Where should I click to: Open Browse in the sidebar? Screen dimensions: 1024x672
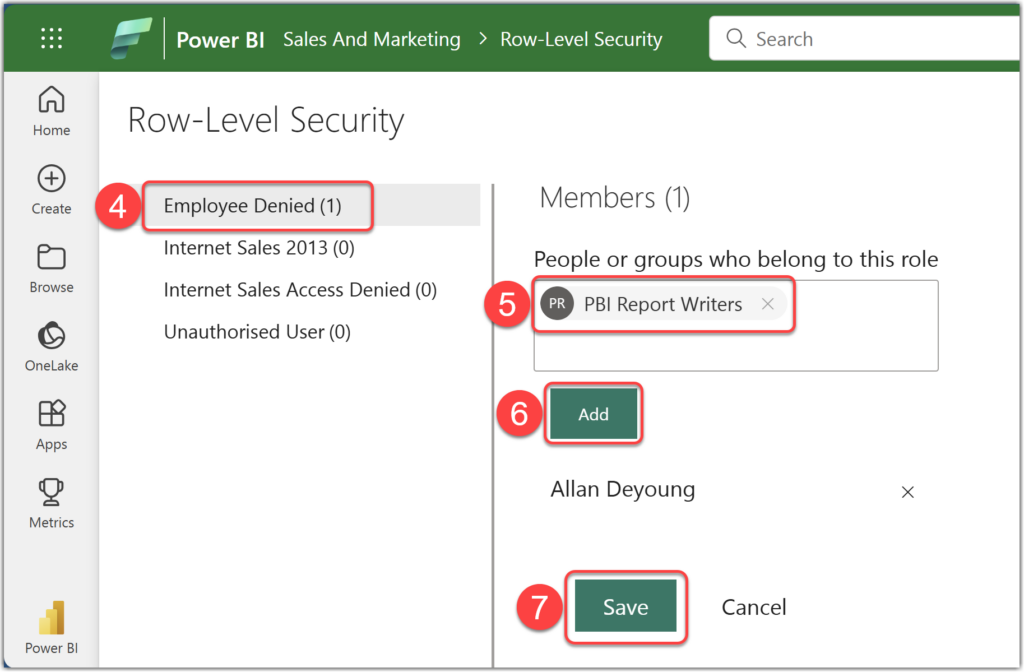pyautogui.click(x=52, y=268)
